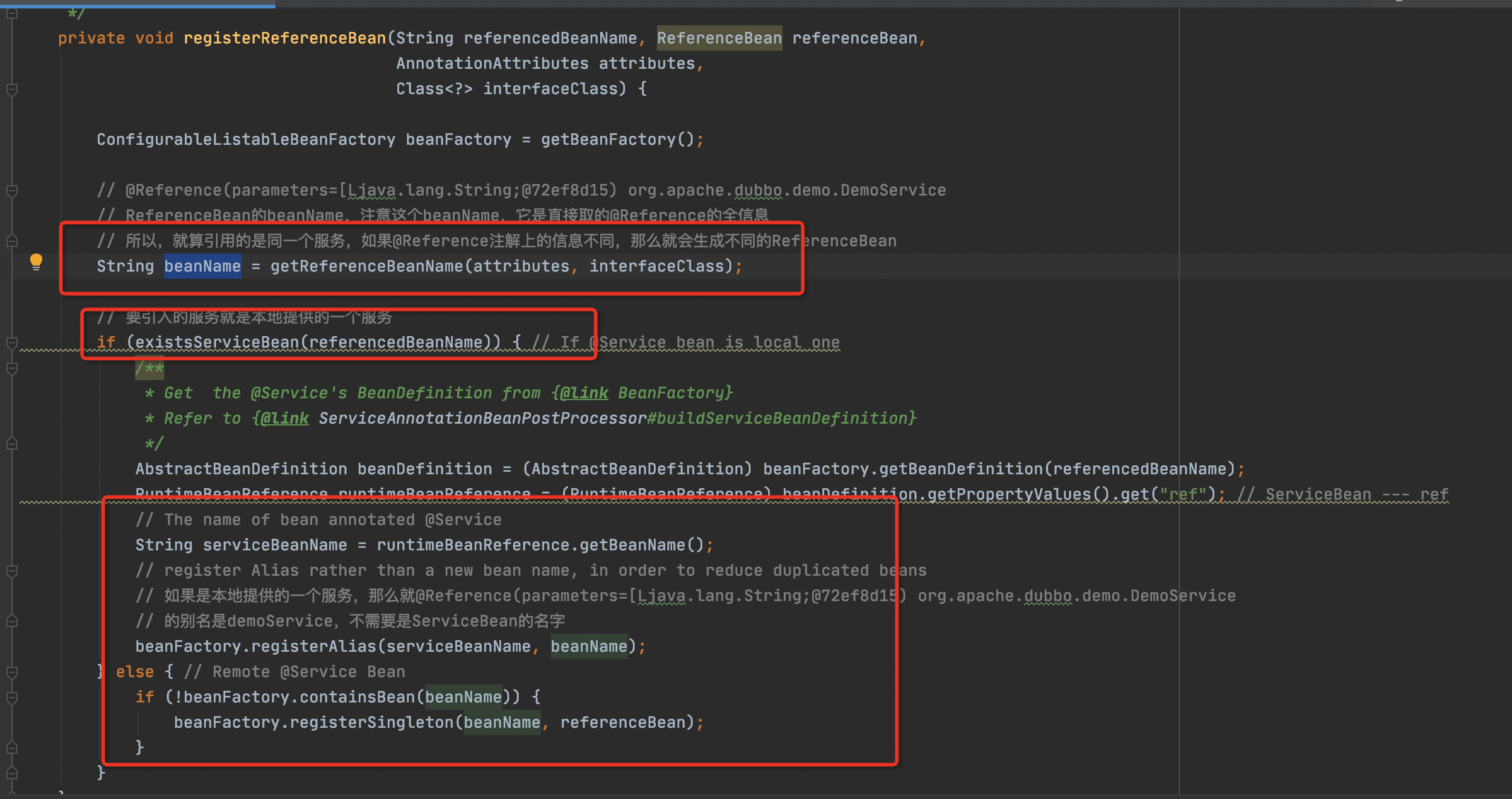Click the AnnotationAttributes parameter type

(x=492, y=63)
